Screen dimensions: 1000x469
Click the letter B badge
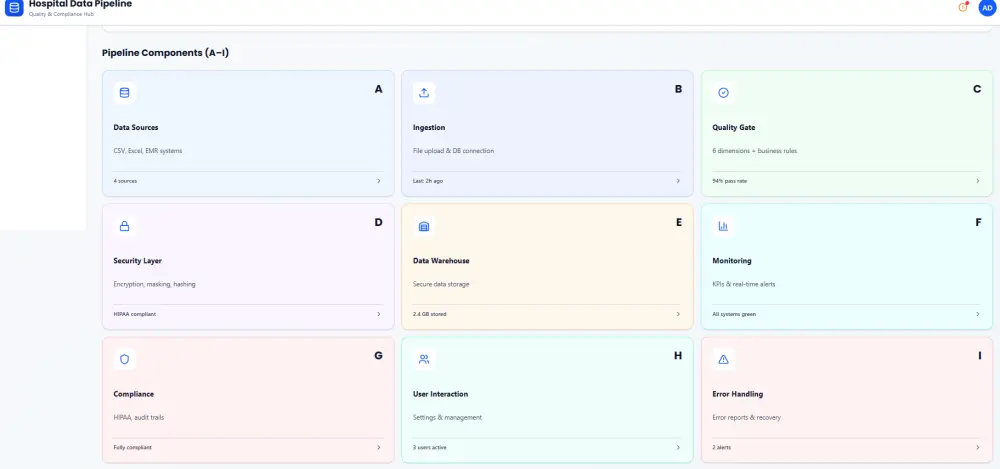coord(679,89)
